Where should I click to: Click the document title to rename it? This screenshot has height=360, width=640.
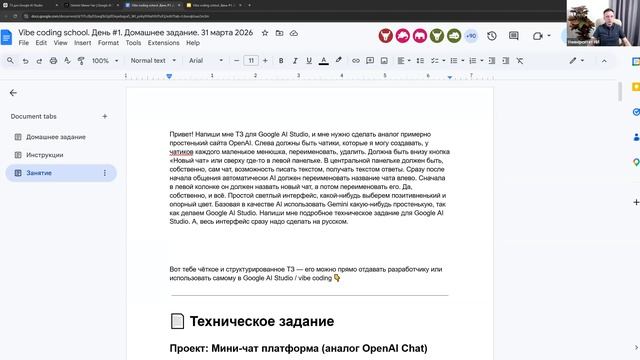pyautogui.click(x=136, y=33)
